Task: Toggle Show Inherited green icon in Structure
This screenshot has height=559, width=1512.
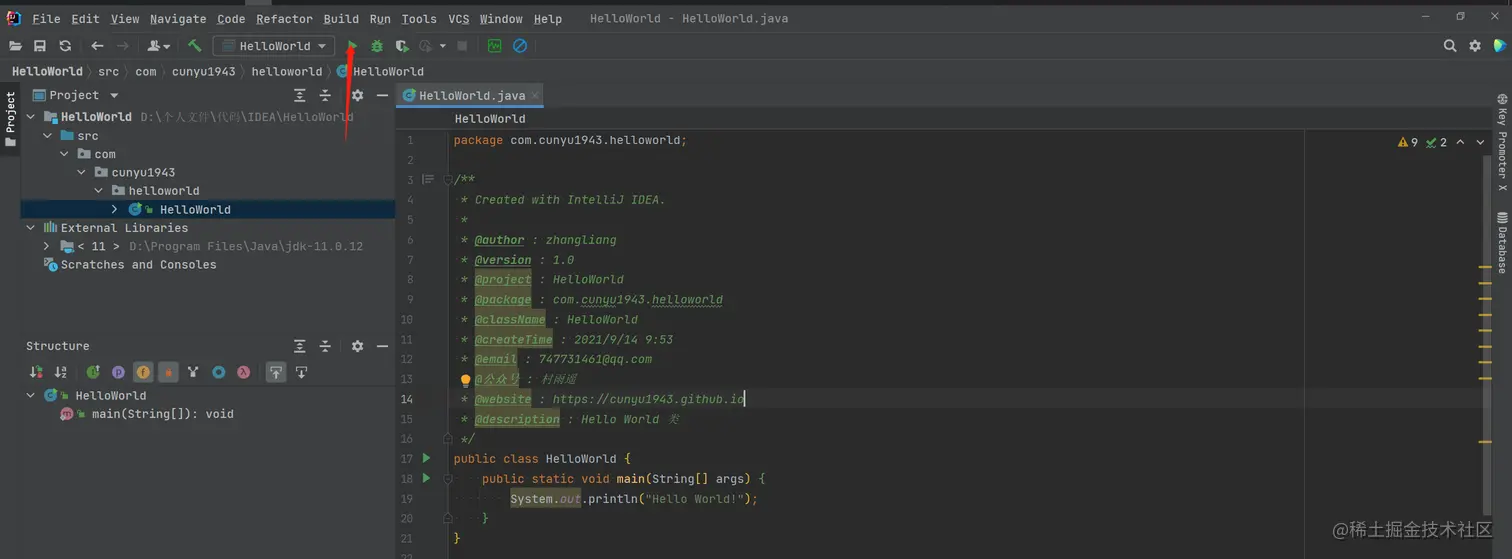Action: [93, 372]
